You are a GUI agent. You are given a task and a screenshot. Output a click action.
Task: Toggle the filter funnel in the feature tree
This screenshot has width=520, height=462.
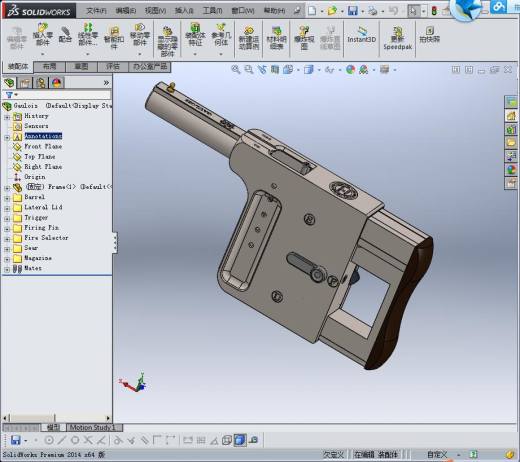coord(10,95)
